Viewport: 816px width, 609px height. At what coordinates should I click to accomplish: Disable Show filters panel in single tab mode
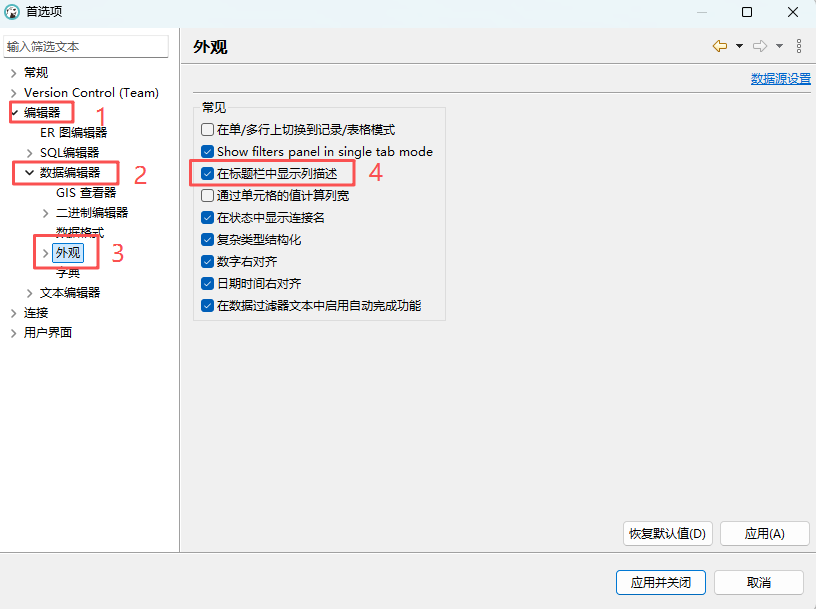208,152
